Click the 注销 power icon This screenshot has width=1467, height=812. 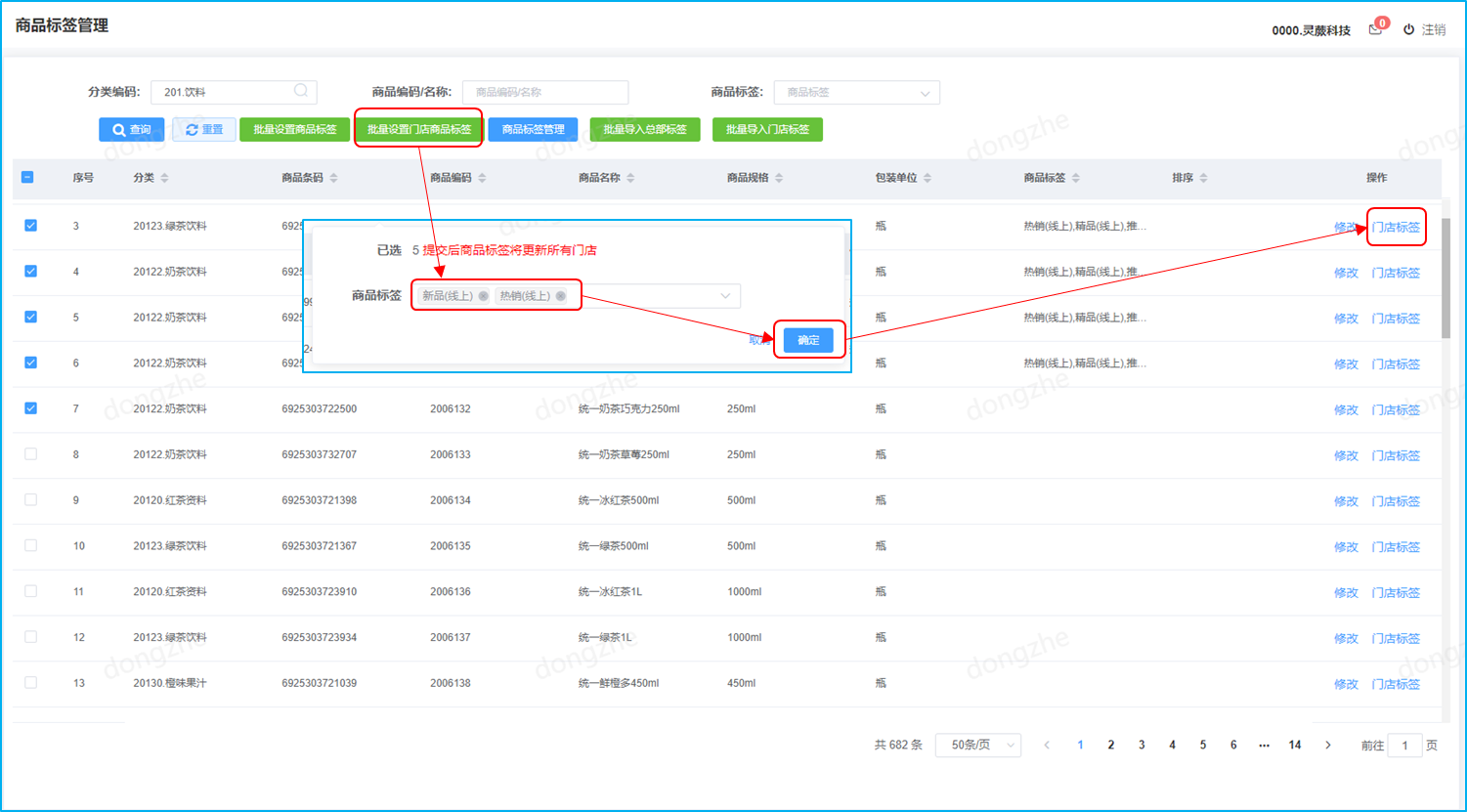(1408, 30)
